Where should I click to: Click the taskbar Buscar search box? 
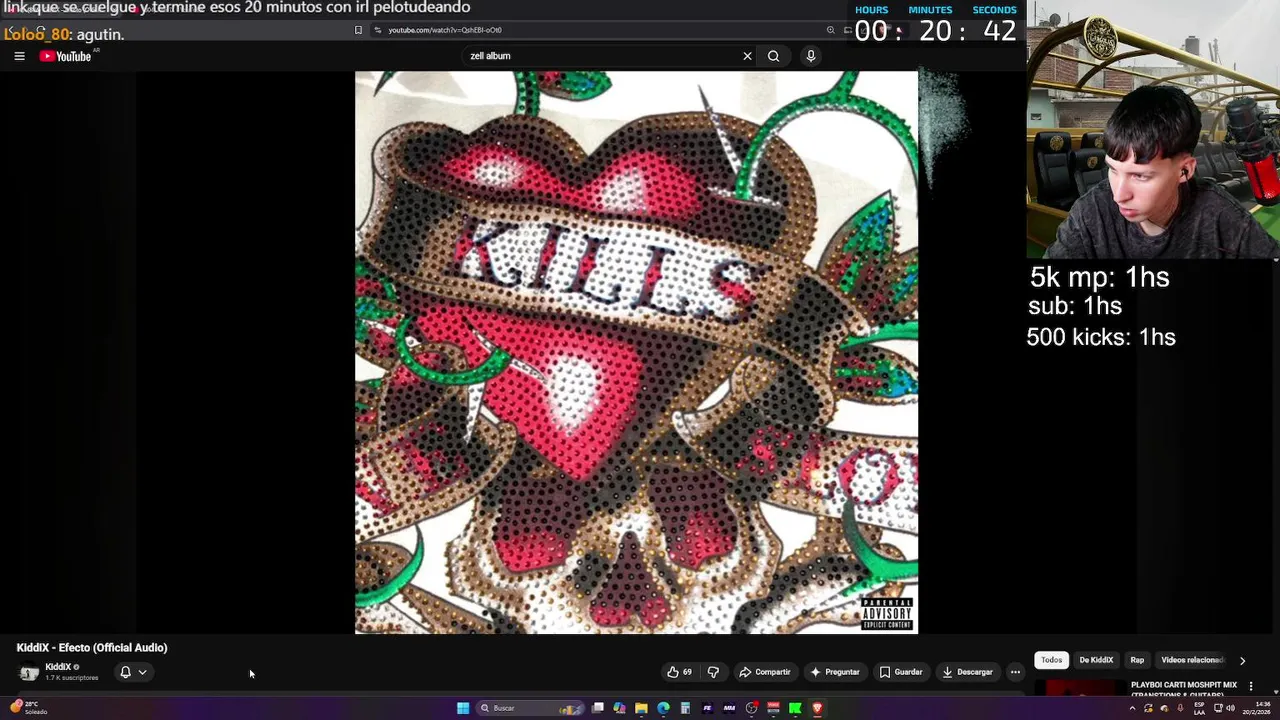[530, 708]
